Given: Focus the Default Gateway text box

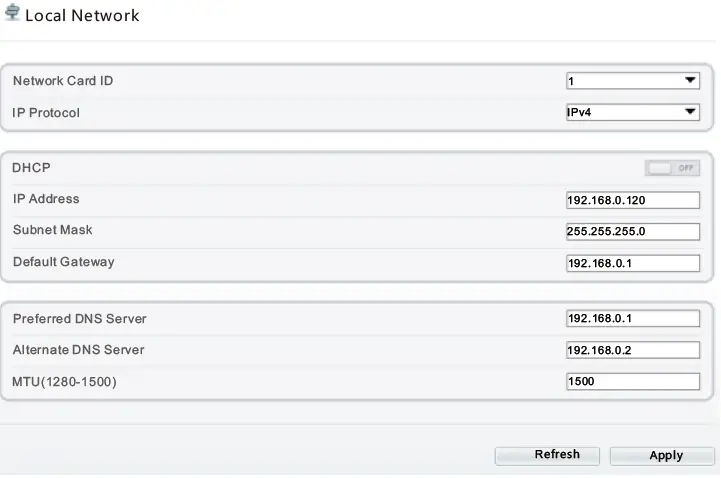Looking at the screenshot, I should point(632,263).
